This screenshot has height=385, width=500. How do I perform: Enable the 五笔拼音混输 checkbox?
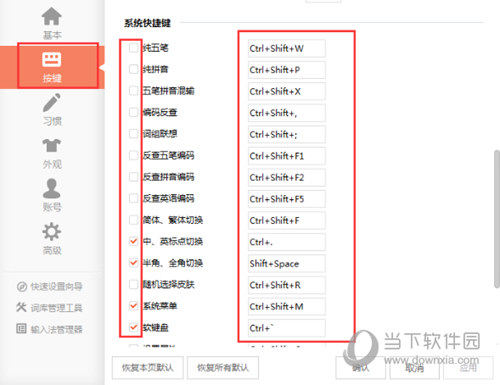tap(133, 91)
